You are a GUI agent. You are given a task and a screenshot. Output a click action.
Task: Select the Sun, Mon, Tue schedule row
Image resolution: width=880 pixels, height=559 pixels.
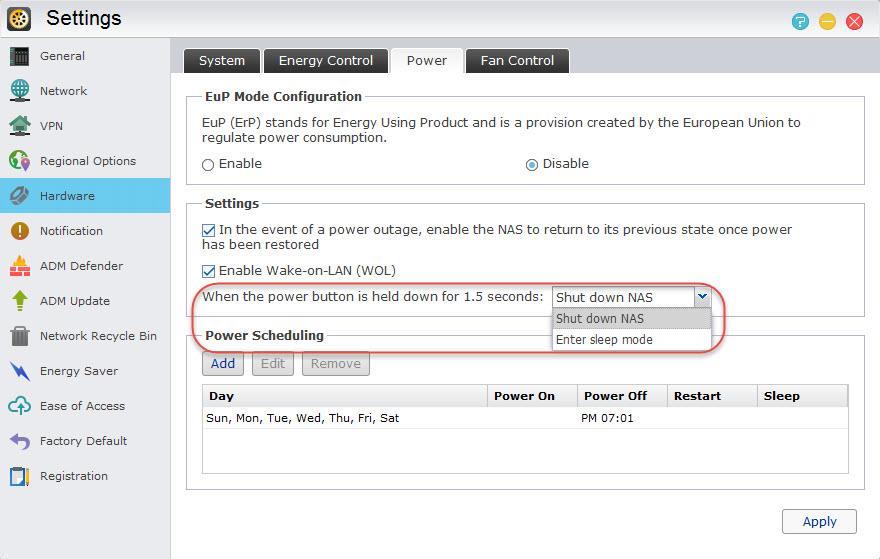coord(525,418)
